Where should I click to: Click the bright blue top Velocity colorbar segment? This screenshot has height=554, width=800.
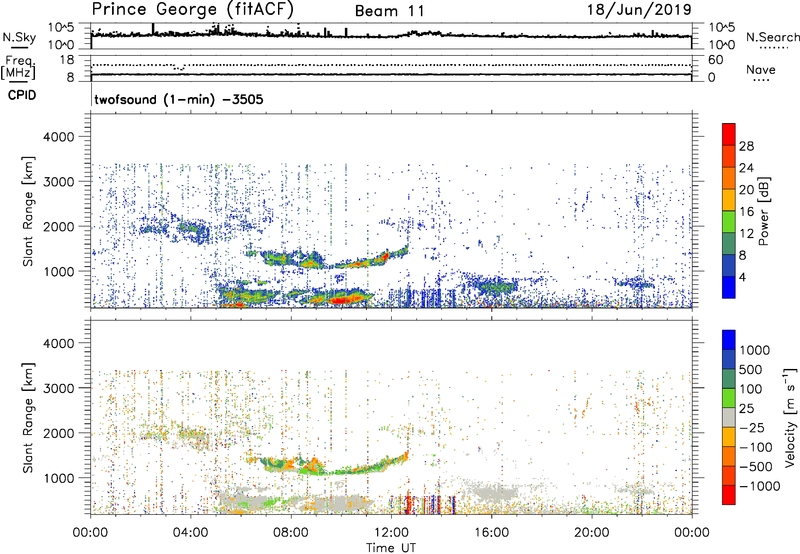[729, 340]
